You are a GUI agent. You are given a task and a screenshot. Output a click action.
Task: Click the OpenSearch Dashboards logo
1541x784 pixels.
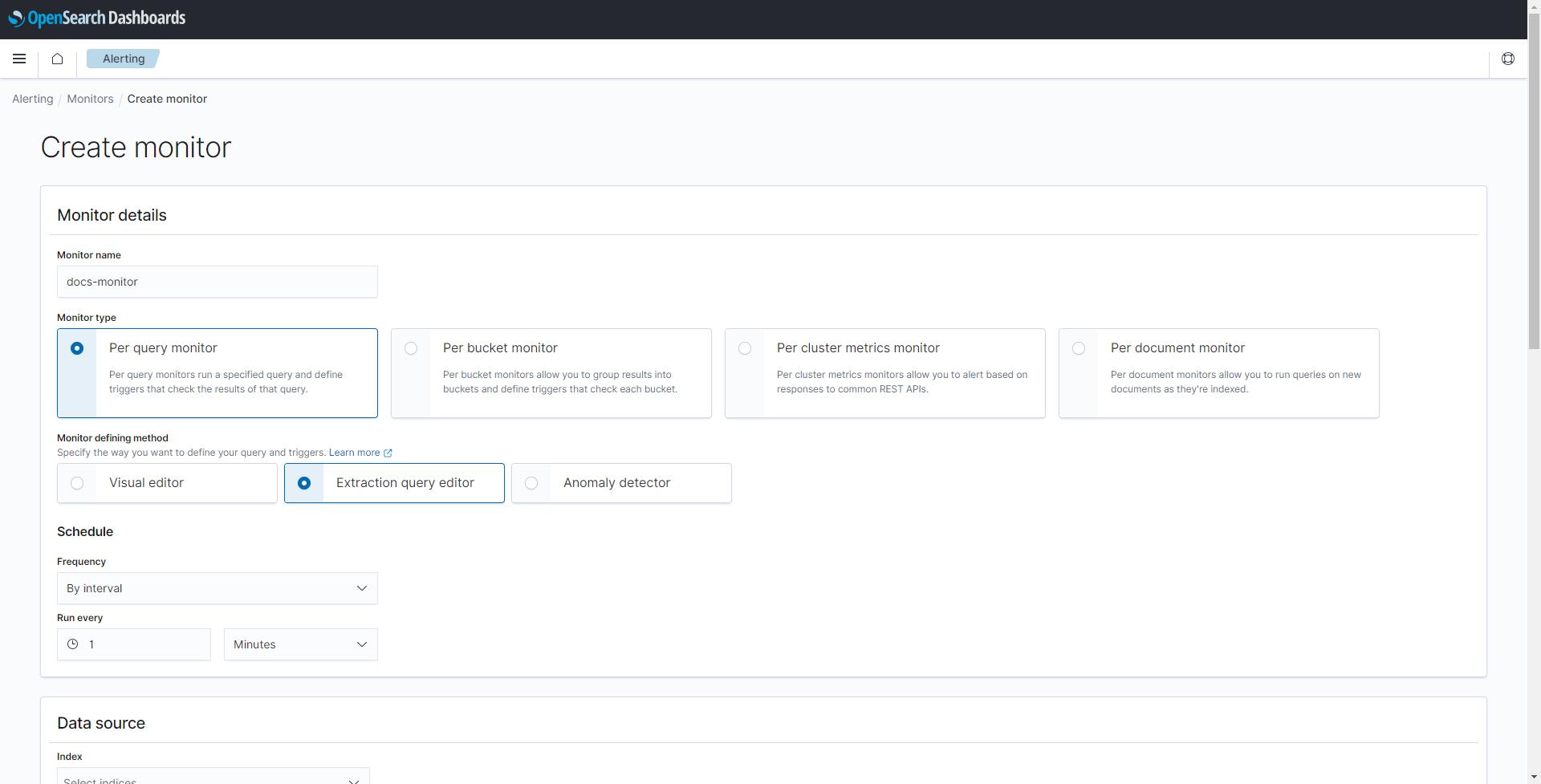pos(97,18)
